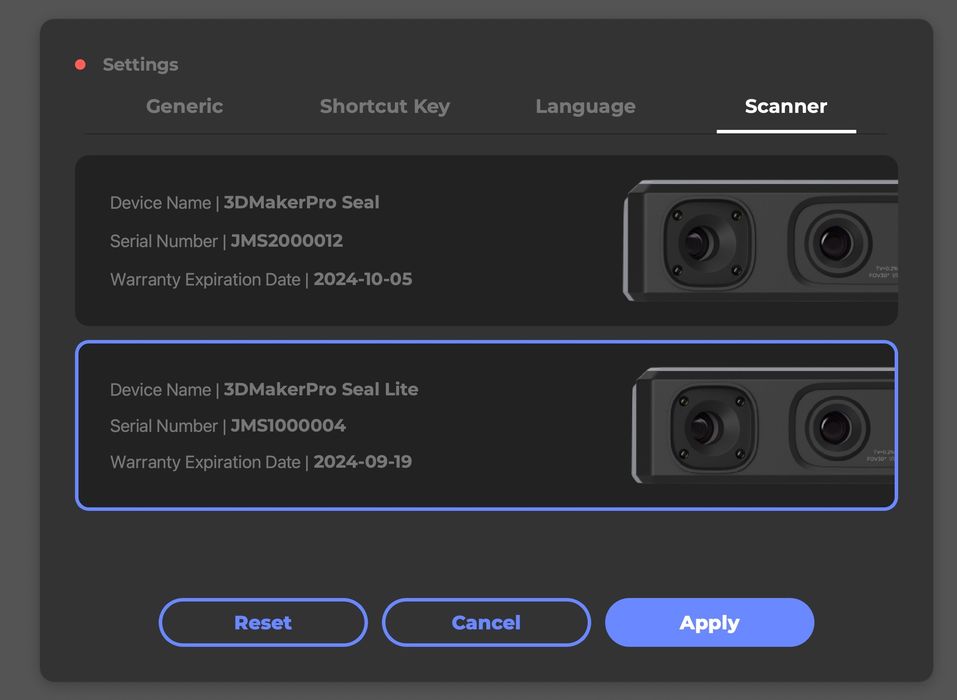Click right camera lens on Seal Lite image
The width and height of the screenshot is (957, 700).
(836, 427)
